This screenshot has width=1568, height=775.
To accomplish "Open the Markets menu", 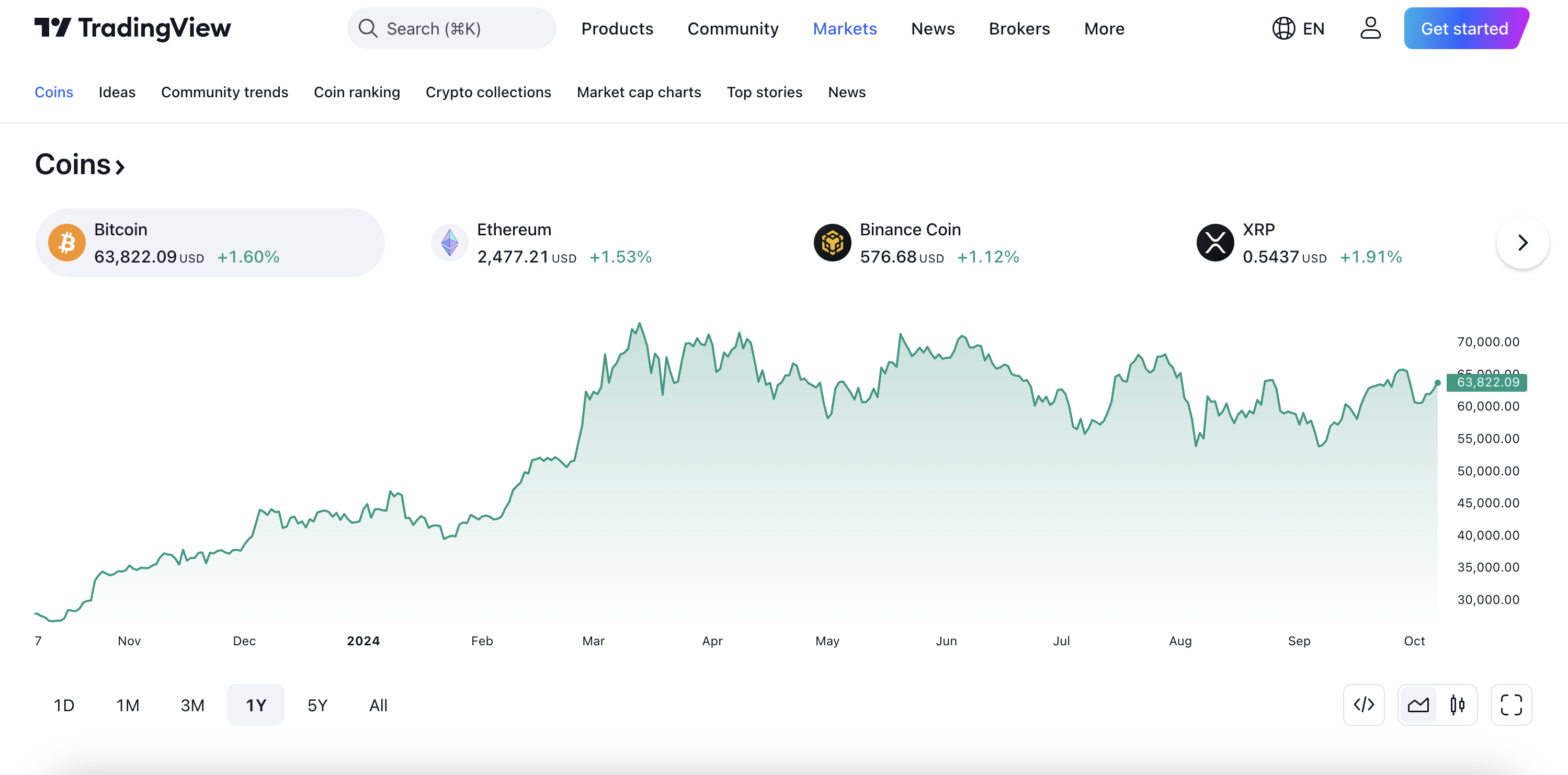I will 845,29.
